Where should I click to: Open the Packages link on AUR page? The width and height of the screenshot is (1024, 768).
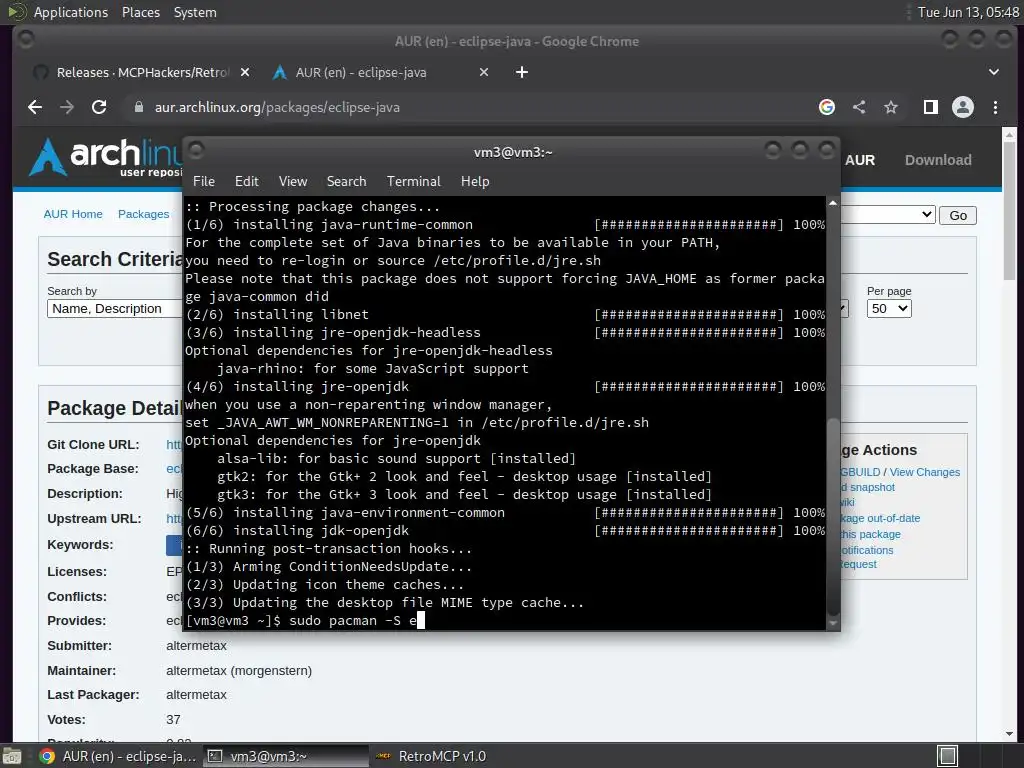pyautogui.click(x=143, y=214)
